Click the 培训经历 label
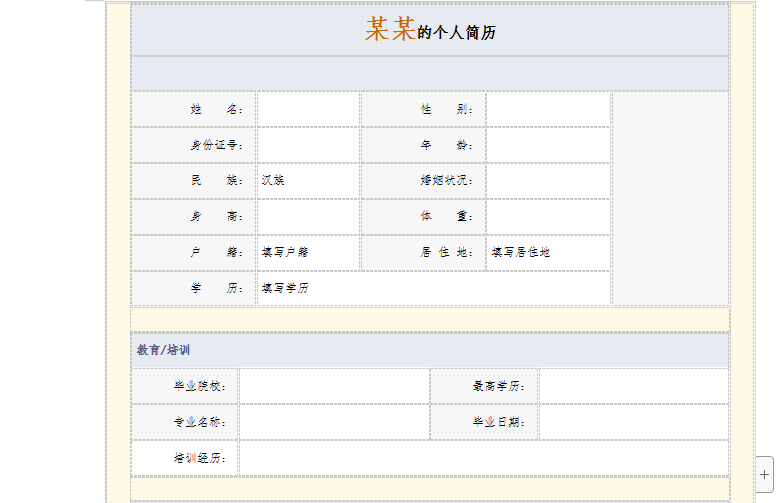778x503 pixels. pos(200,458)
